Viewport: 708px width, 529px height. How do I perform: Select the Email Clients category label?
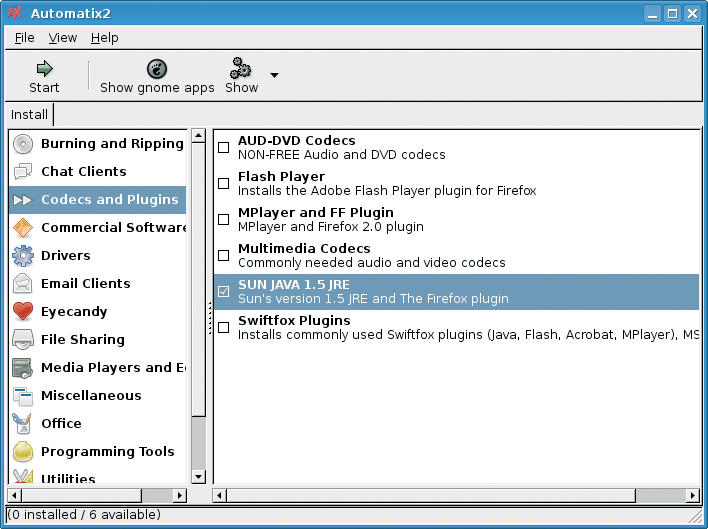86,283
